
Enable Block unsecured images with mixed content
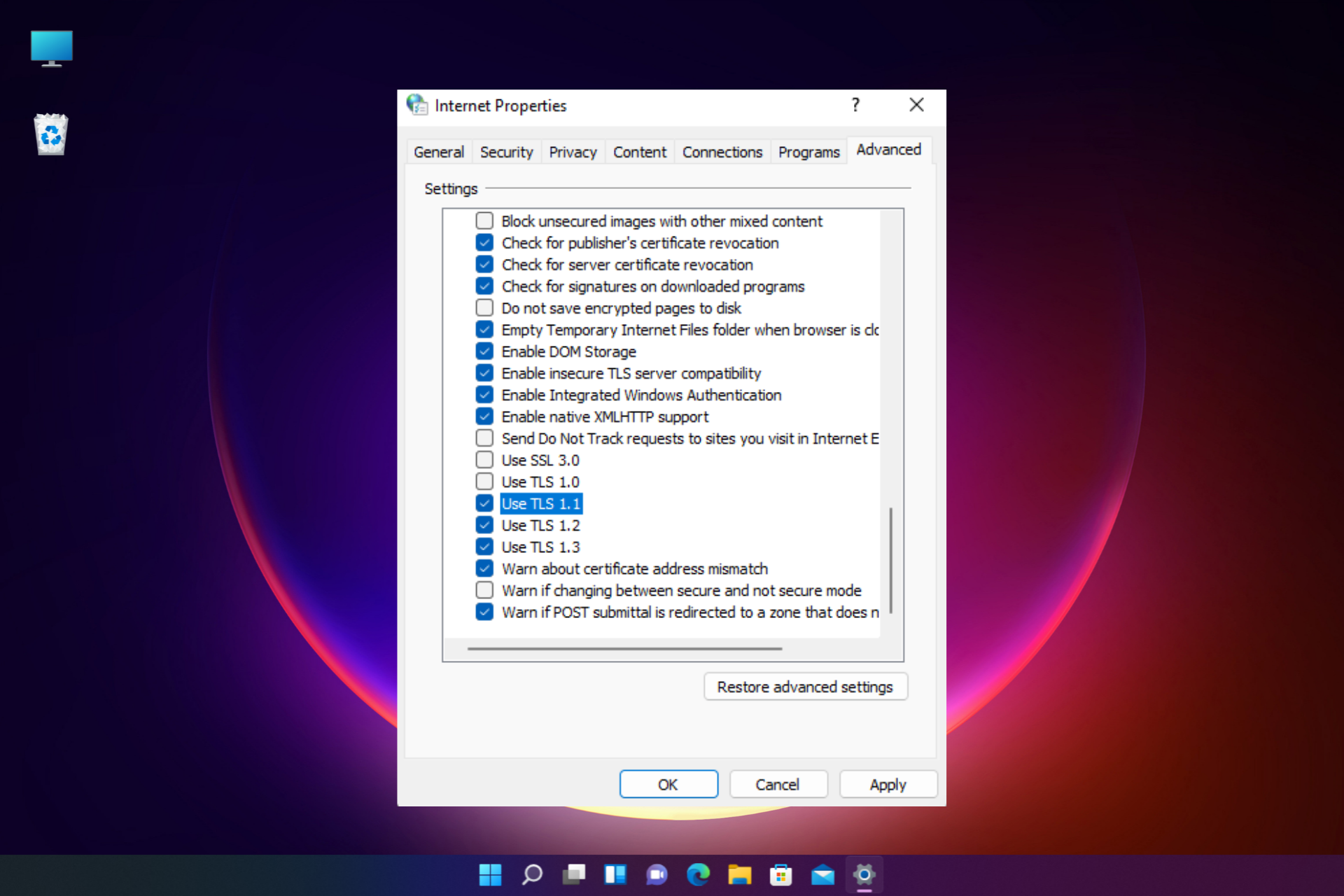pyautogui.click(x=484, y=221)
